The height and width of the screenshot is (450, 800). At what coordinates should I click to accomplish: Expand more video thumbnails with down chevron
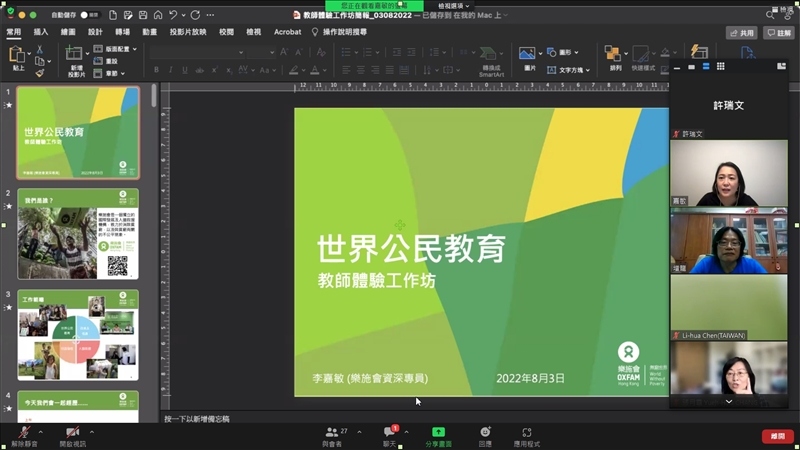728,401
